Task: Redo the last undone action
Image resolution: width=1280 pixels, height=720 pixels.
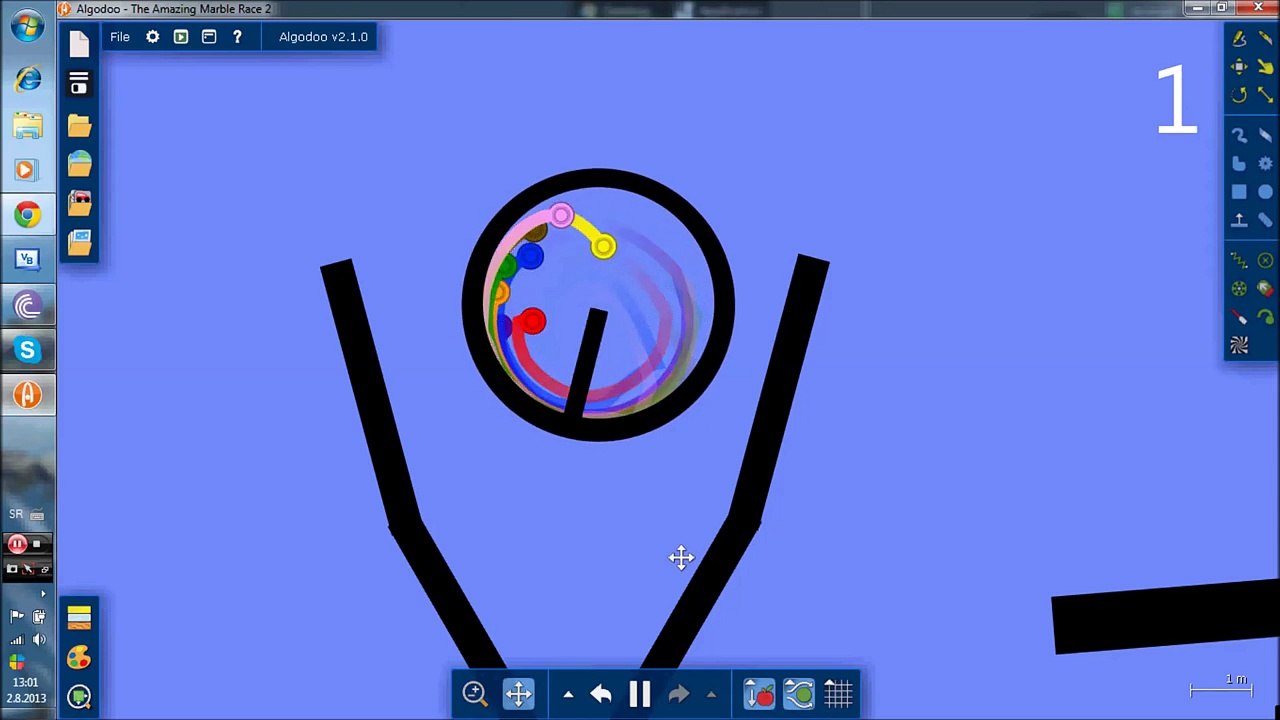Action: [x=678, y=693]
